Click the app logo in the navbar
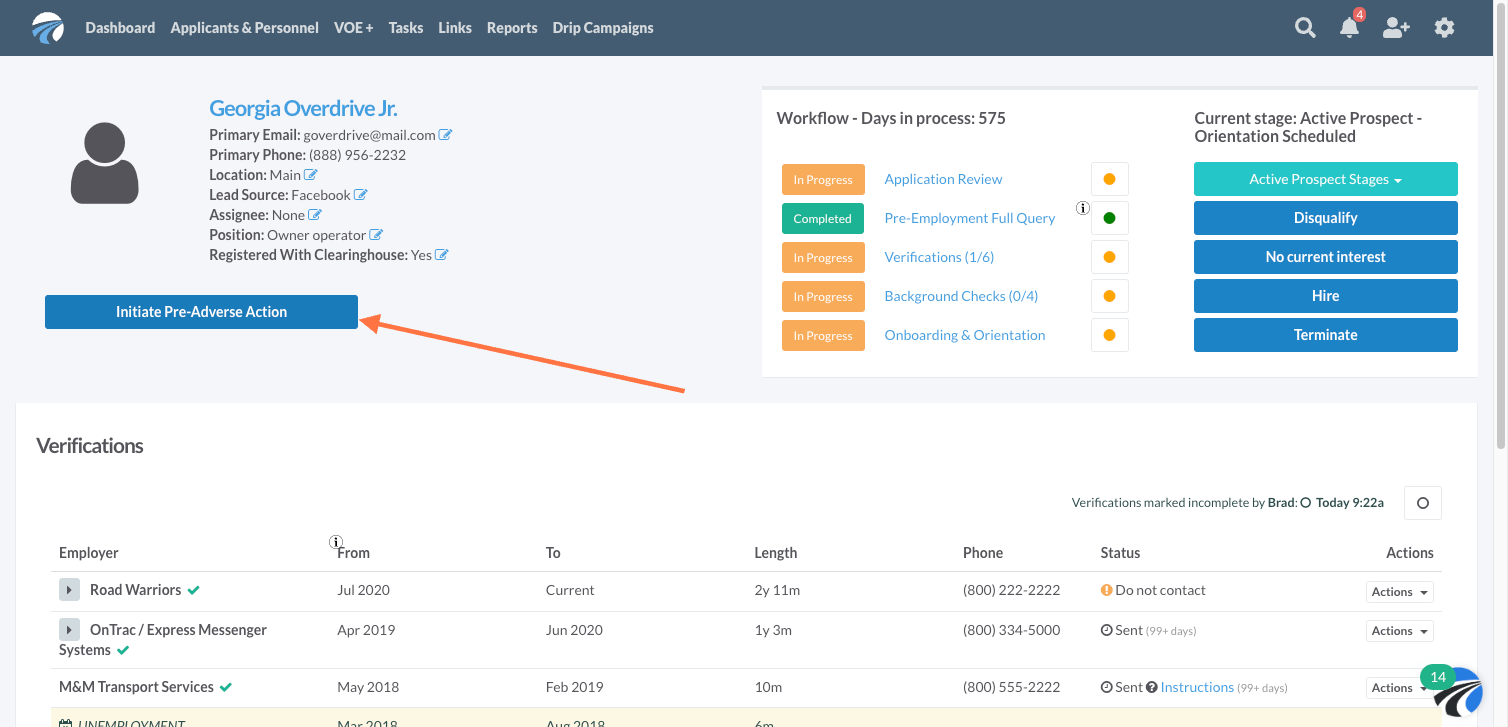The width and height of the screenshot is (1508, 727). tap(48, 28)
